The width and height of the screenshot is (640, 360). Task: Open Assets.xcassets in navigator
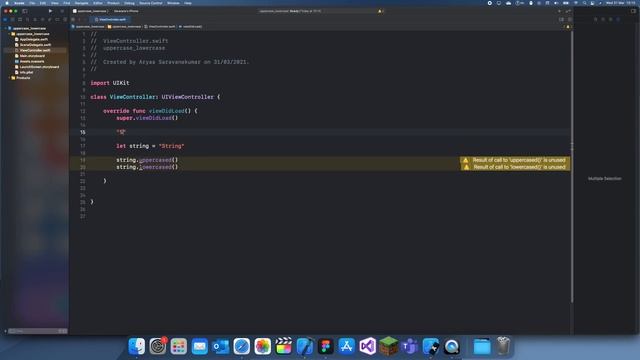pos(32,61)
